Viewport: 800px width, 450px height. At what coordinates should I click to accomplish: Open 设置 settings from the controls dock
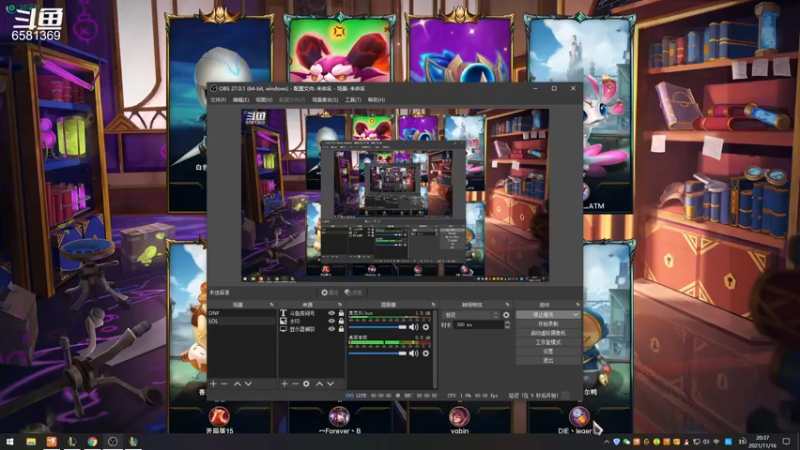pyautogui.click(x=548, y=352)
